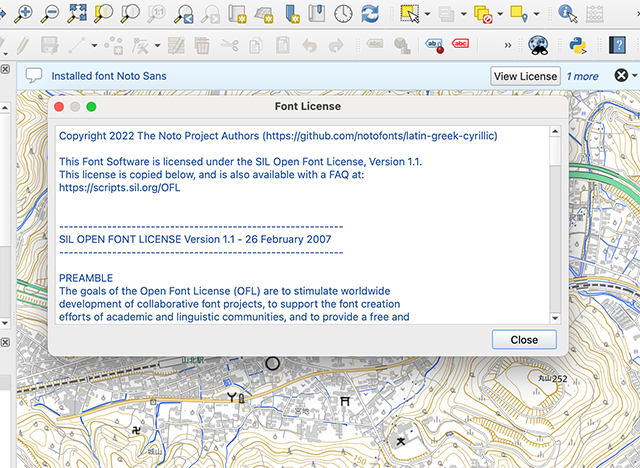Close the Font License dialog
This screenshot has height=468, width=640.
(x=524, y=339)
